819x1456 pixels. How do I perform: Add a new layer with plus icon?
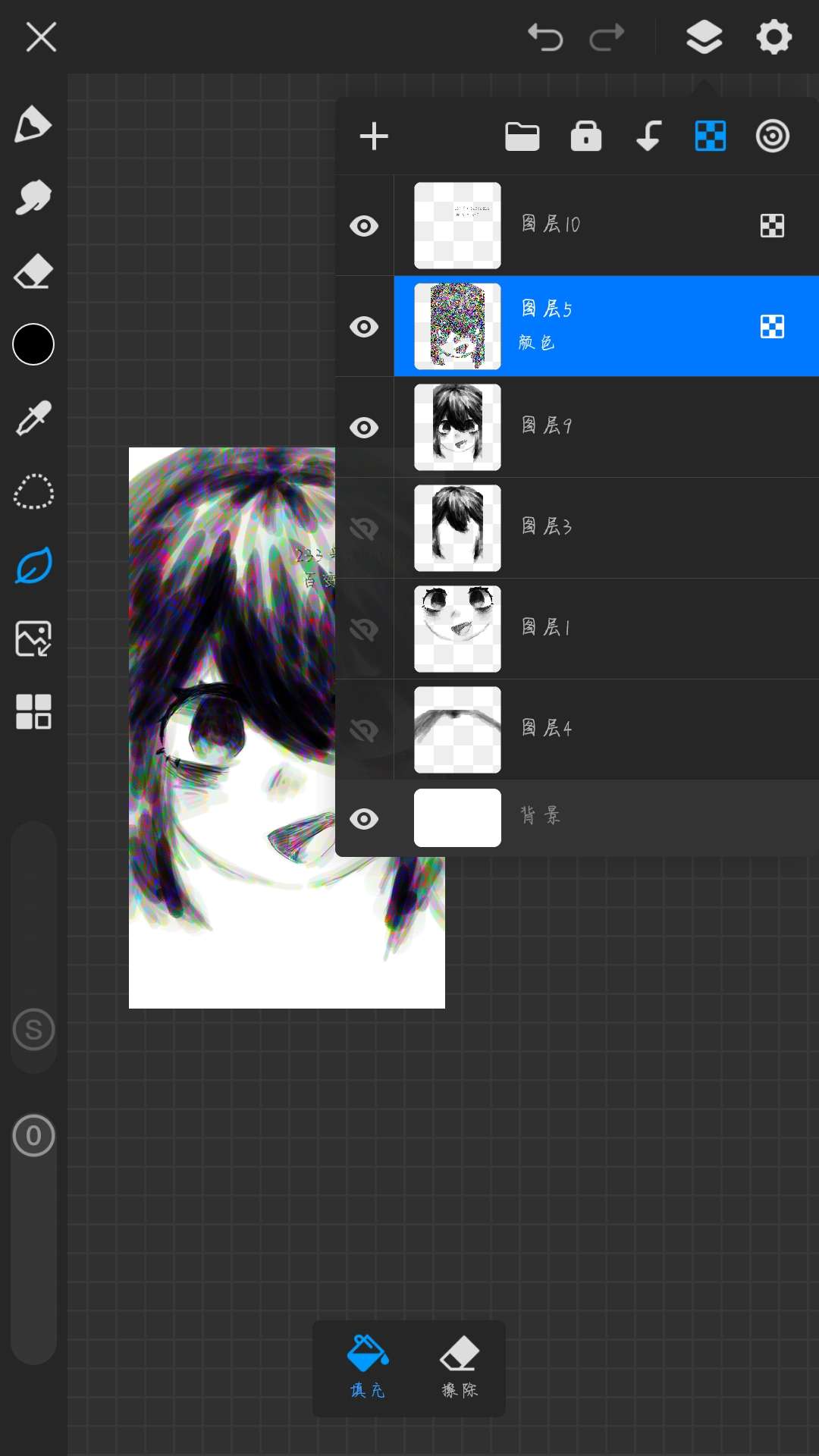point(374,136)
